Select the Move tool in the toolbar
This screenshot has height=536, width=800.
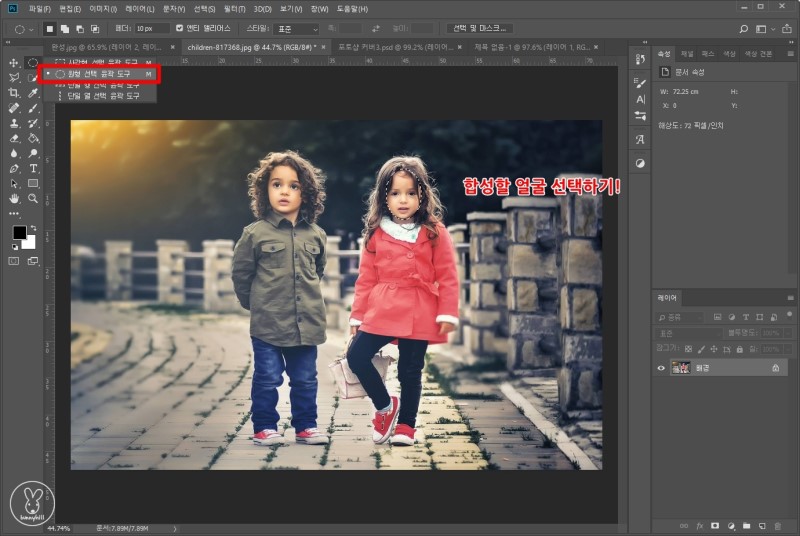coord(14,63)
